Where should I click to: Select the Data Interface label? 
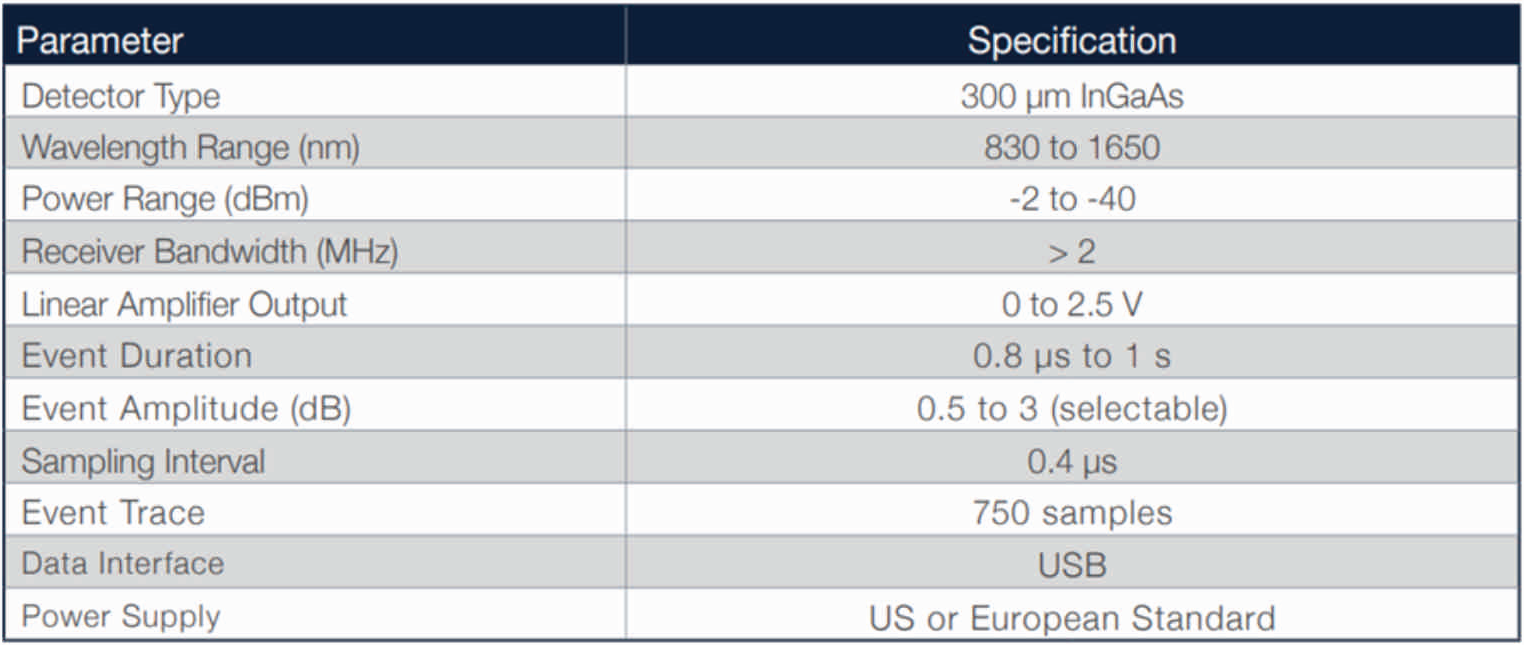click(123, 564)
